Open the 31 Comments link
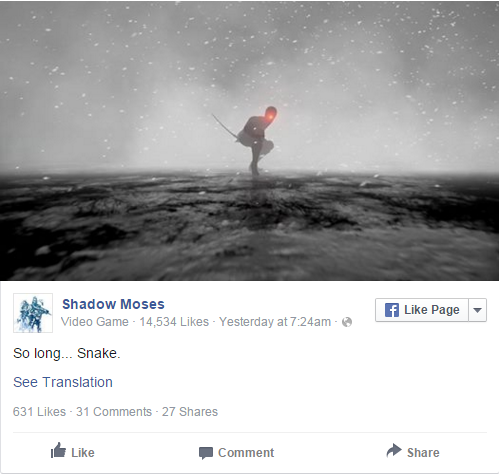 pos(114,412)
